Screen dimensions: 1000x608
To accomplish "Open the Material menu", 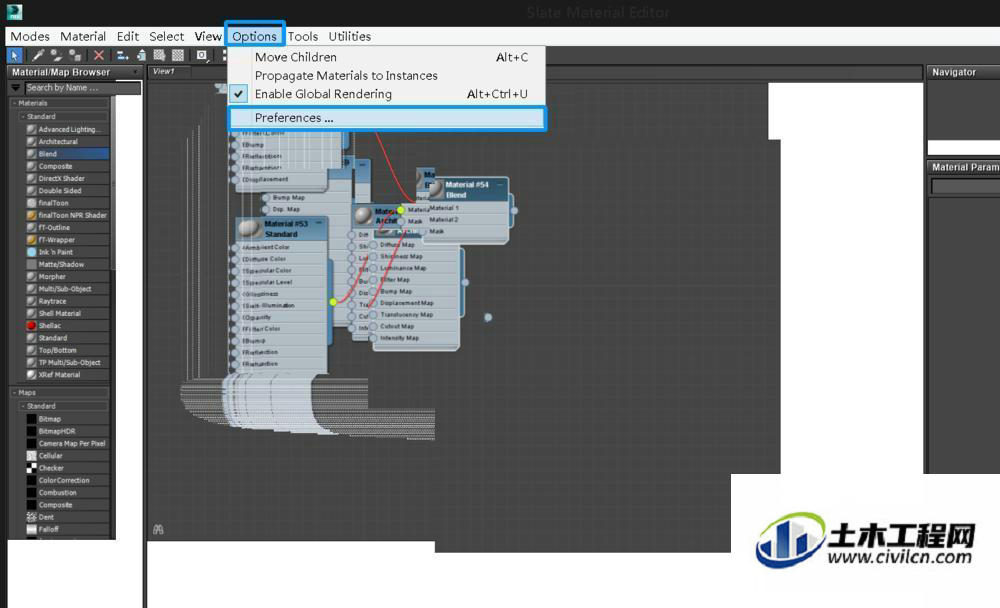I will point(83,36).
